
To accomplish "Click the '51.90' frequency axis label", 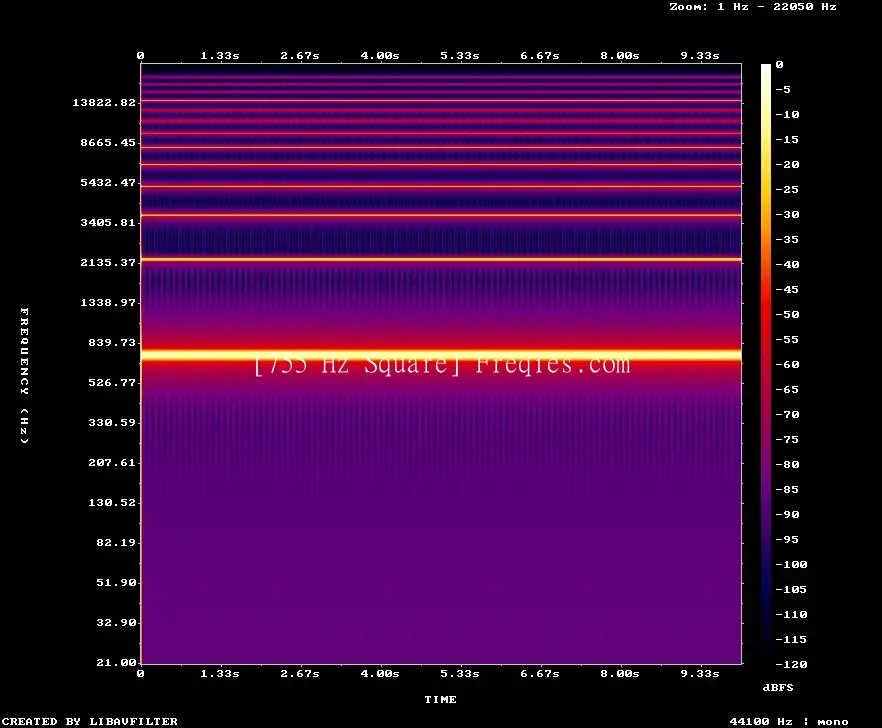I will click(116, 582).
